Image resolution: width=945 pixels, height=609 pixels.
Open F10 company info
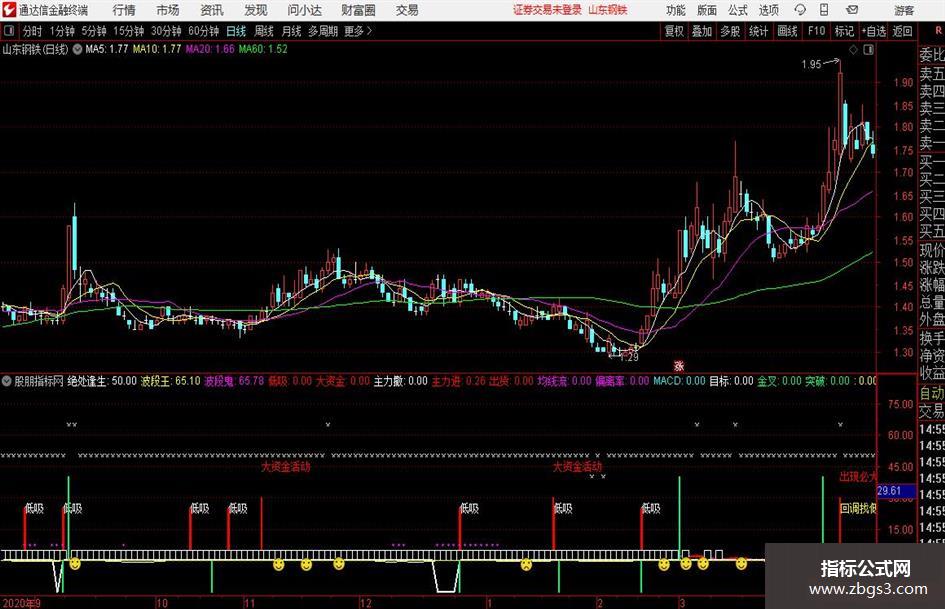point(816,31)
